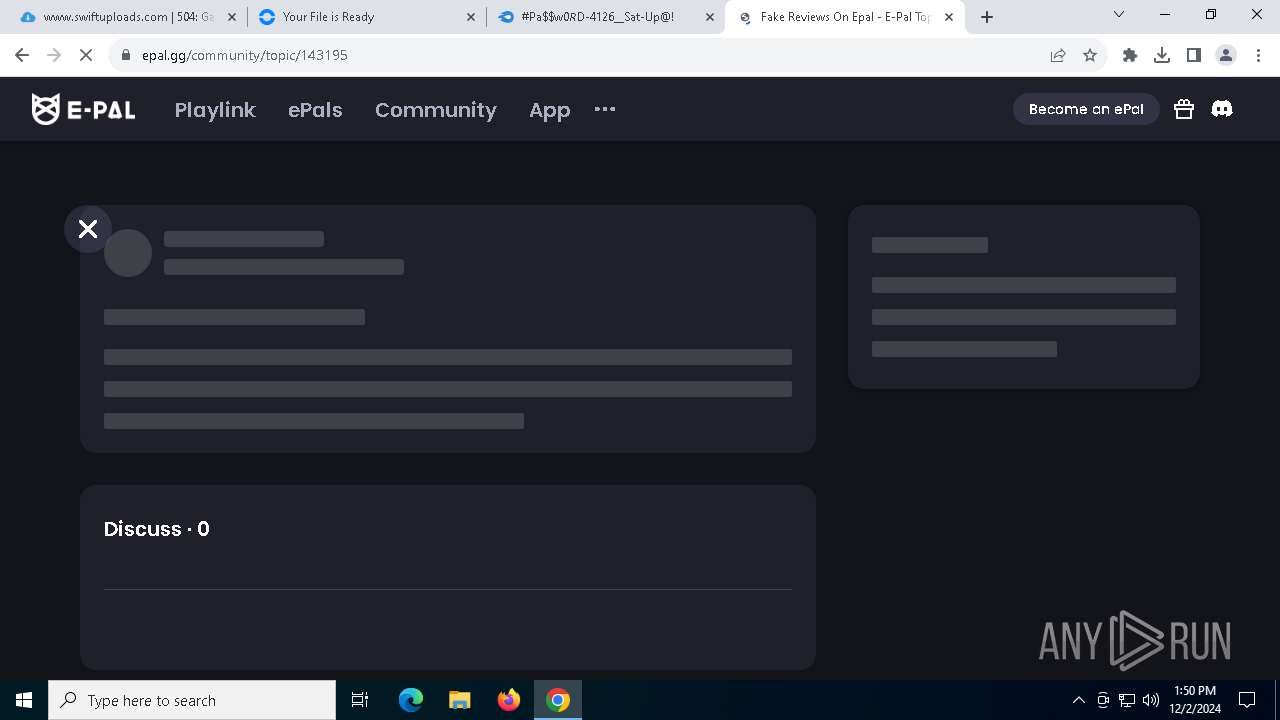
Task: Close the Your File is Ready tab
Action: click(470, 17)
